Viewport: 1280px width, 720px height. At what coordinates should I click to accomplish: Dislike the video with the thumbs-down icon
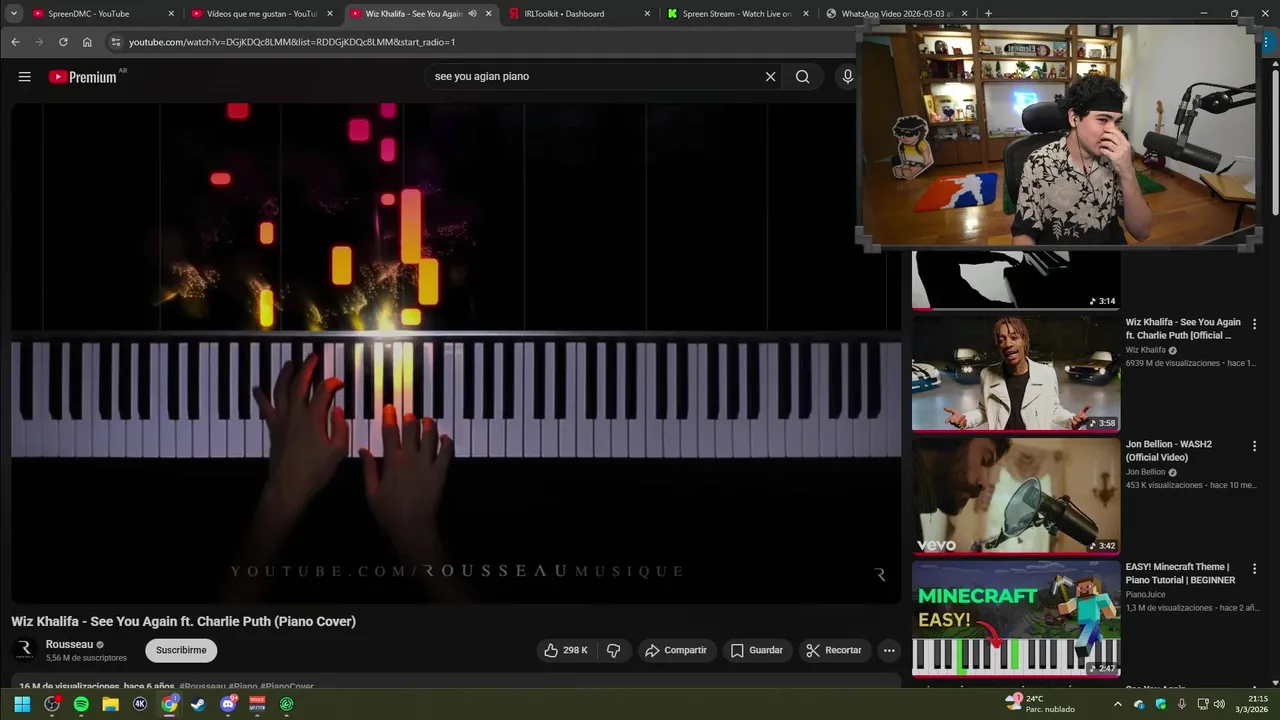coord(614,650)
